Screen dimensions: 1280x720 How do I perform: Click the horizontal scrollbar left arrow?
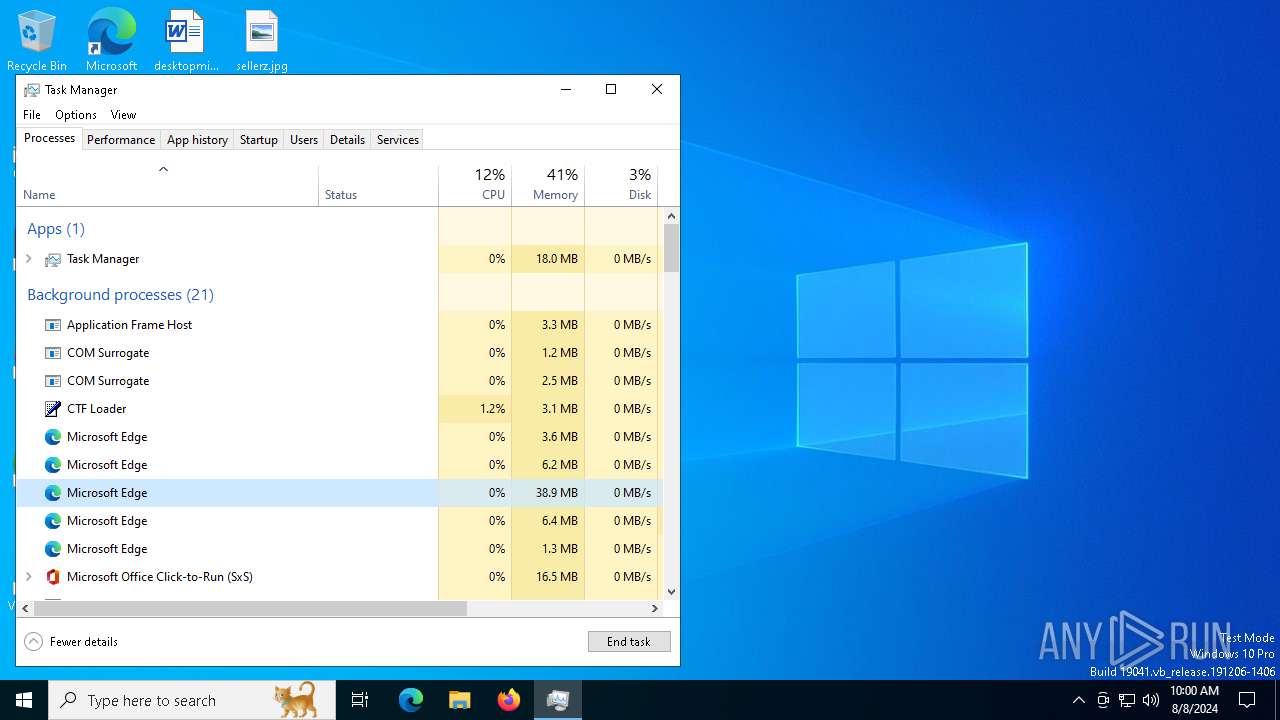click(x=26, y=608)
